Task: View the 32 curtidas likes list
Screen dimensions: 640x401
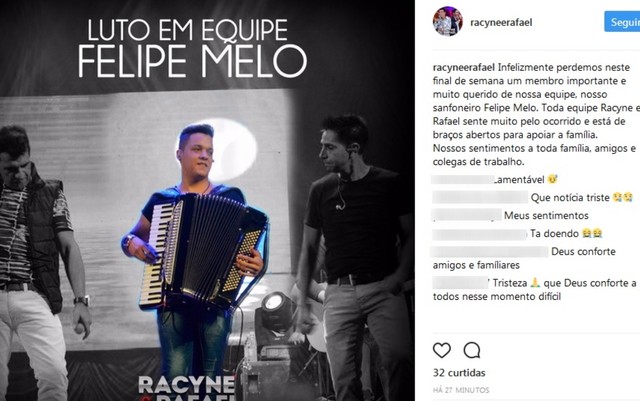Action: [x=459, y=373]
